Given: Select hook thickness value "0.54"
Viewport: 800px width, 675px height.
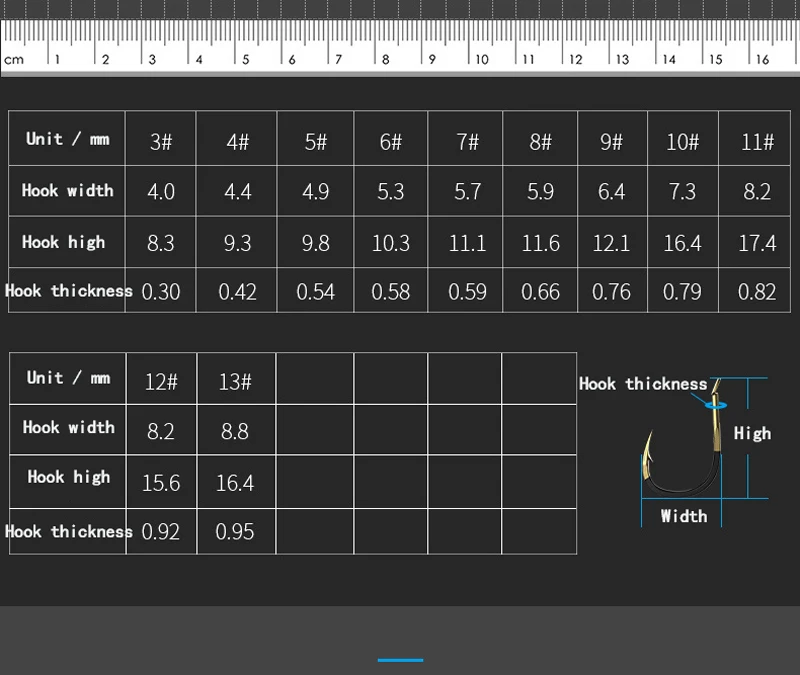Looking at the screenshot, I should 315,292.
